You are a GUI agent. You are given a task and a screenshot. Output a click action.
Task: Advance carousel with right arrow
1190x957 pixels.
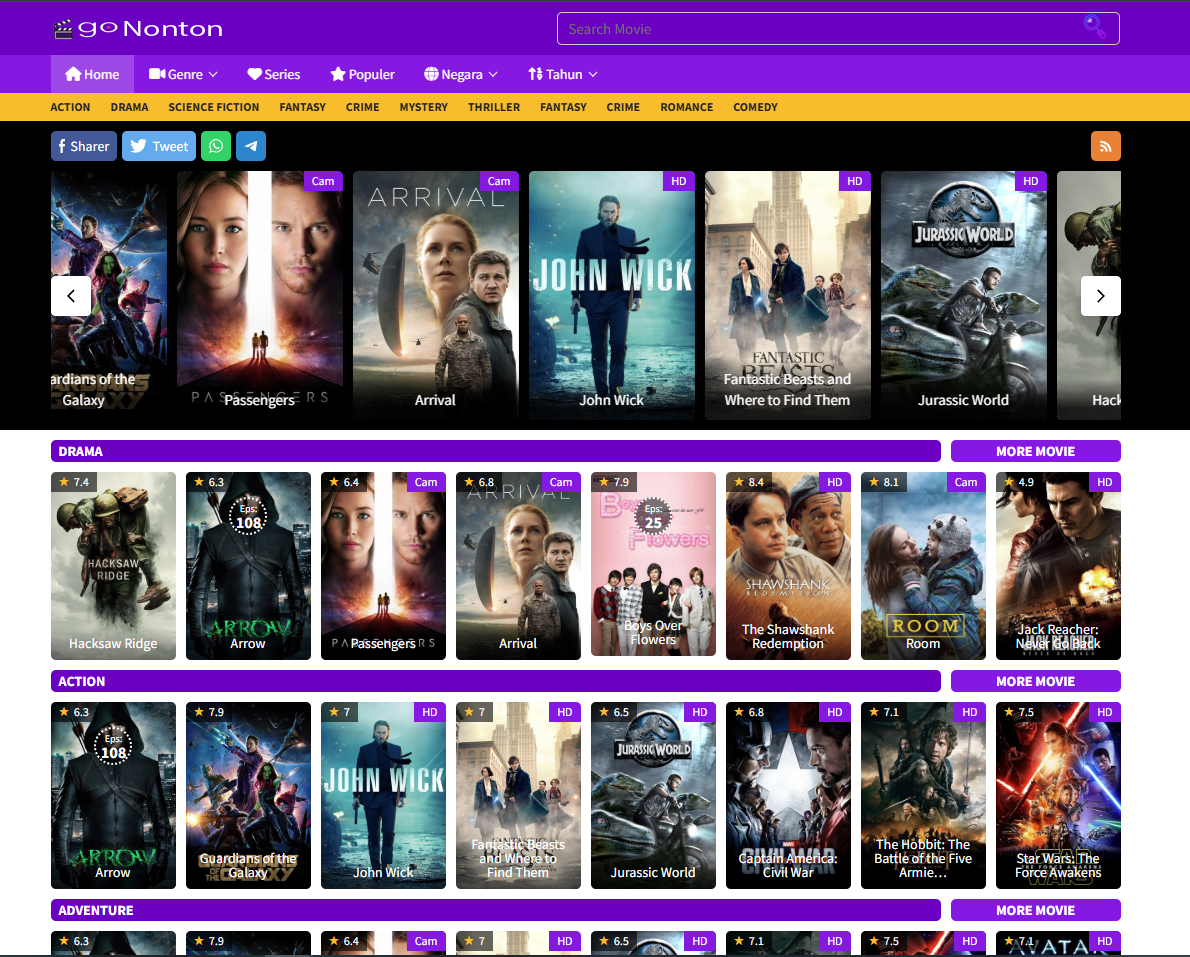[1100, 296]
